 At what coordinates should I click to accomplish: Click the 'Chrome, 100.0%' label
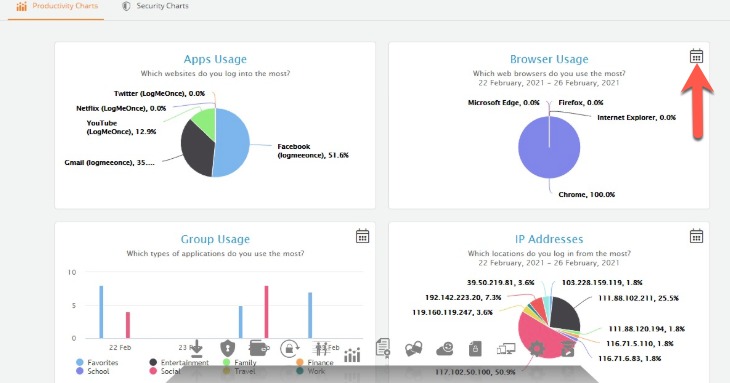(x=587, y=195)
